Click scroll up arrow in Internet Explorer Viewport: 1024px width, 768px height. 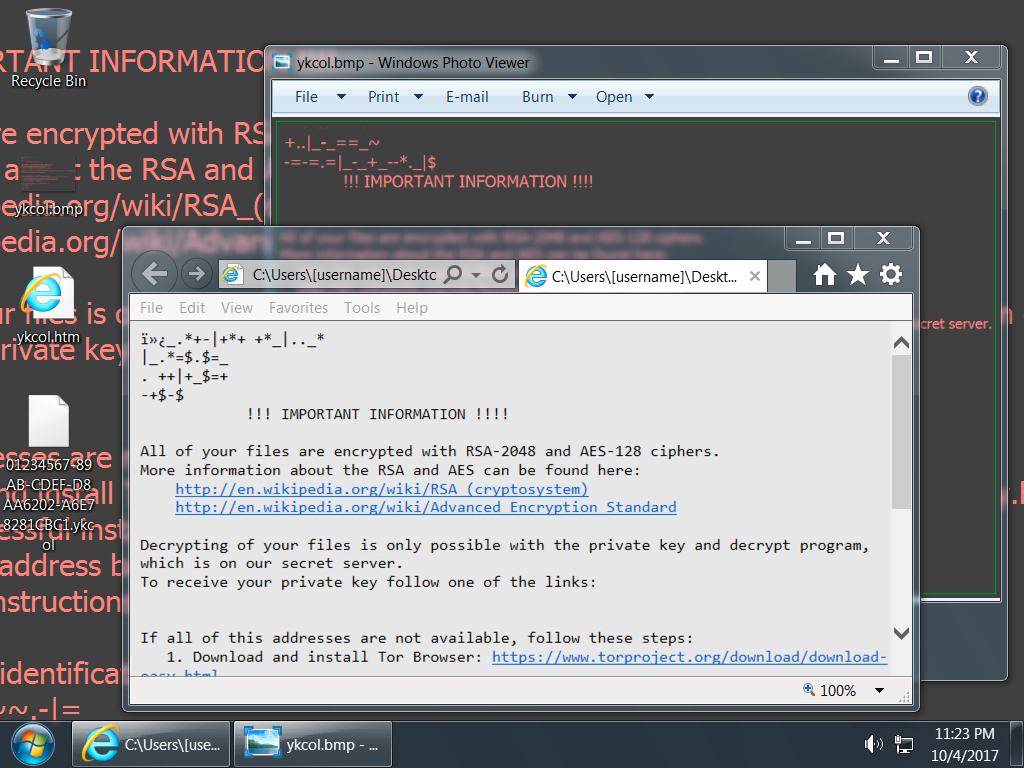point(901,343)
